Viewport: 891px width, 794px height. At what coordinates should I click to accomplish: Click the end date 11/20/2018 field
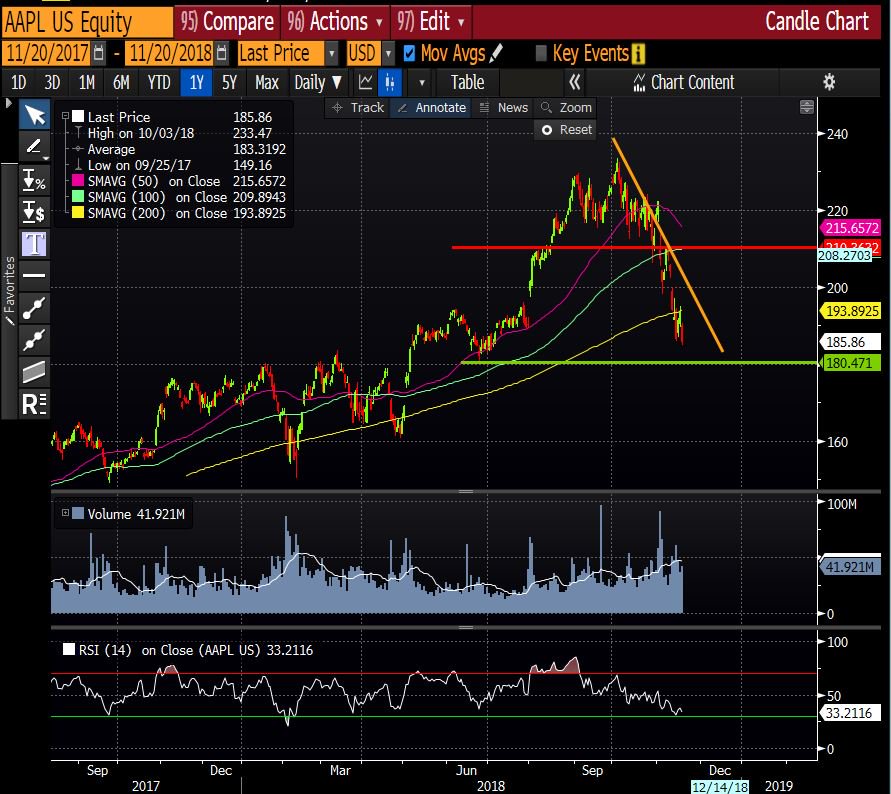(x=170, y=53)
